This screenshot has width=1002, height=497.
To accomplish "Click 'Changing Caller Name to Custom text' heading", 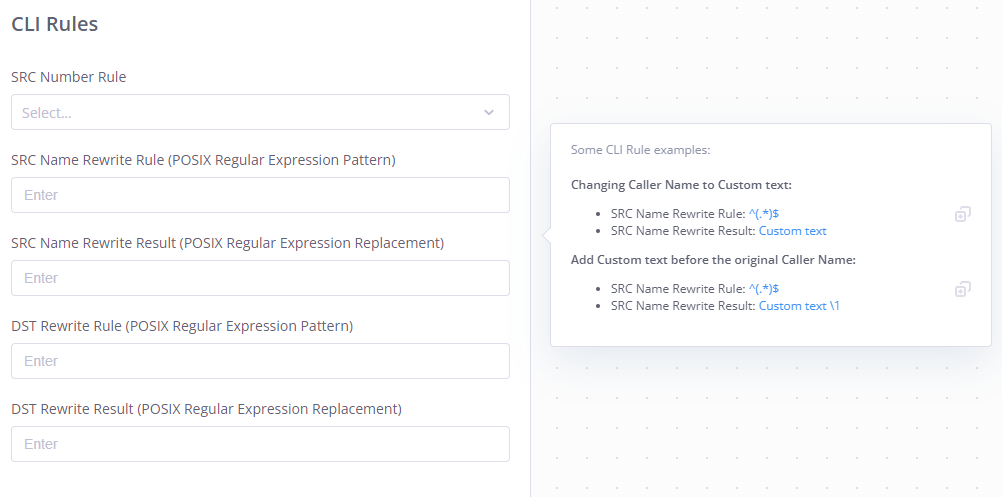I will point(681,185).
